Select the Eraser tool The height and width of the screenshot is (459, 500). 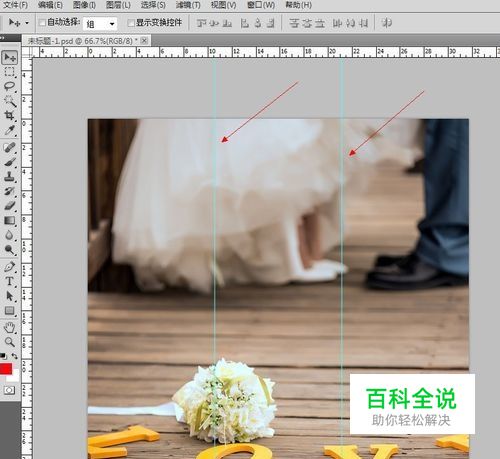pyautogui.click(x=9, y=206)
